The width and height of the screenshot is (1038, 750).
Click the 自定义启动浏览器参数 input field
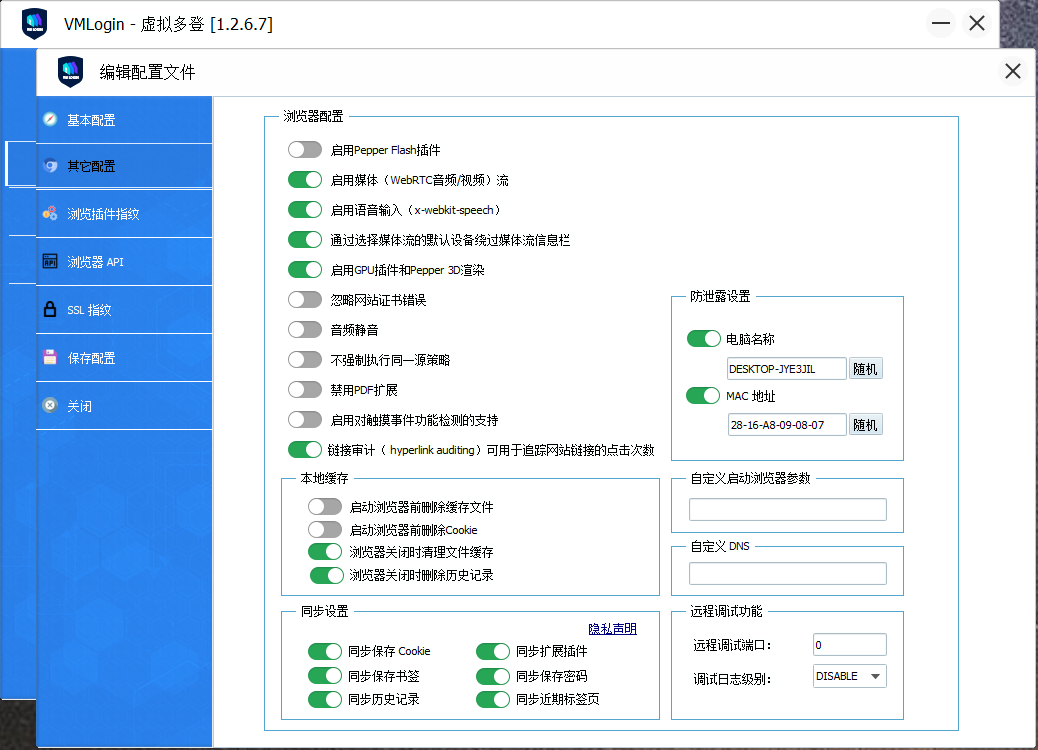[x=788, y=509]
